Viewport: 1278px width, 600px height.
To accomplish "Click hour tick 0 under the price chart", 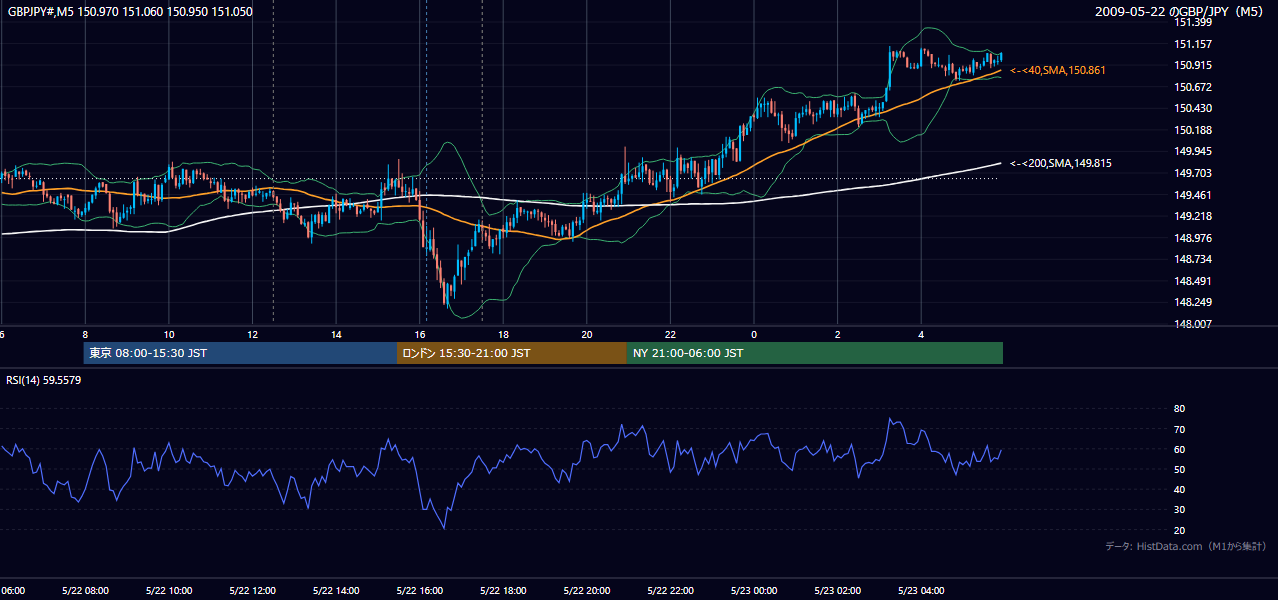I will (754, 334).
